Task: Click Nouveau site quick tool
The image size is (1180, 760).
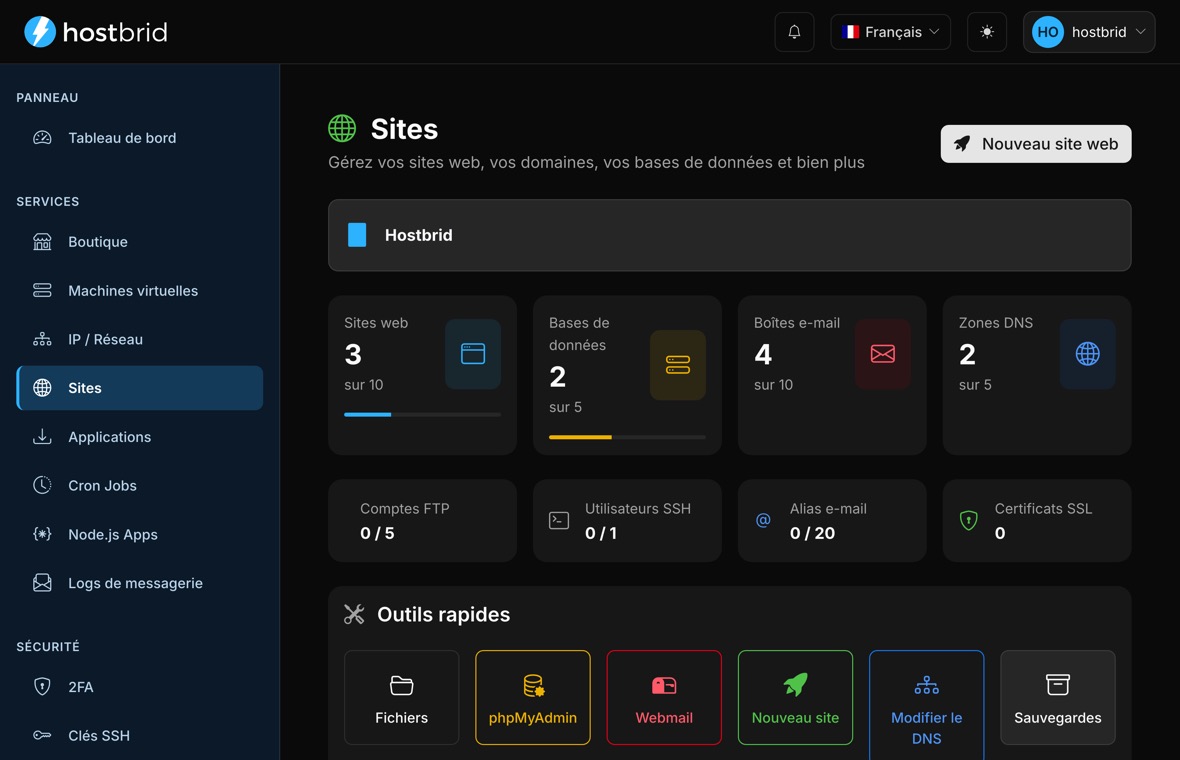Action: tap(795, 698)
